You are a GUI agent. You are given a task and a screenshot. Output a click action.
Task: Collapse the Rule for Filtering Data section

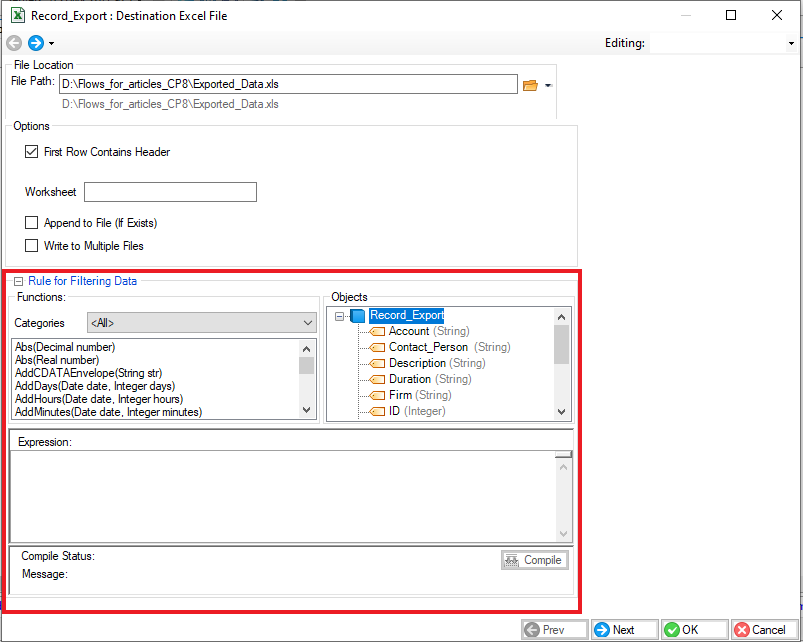[17, 282]
